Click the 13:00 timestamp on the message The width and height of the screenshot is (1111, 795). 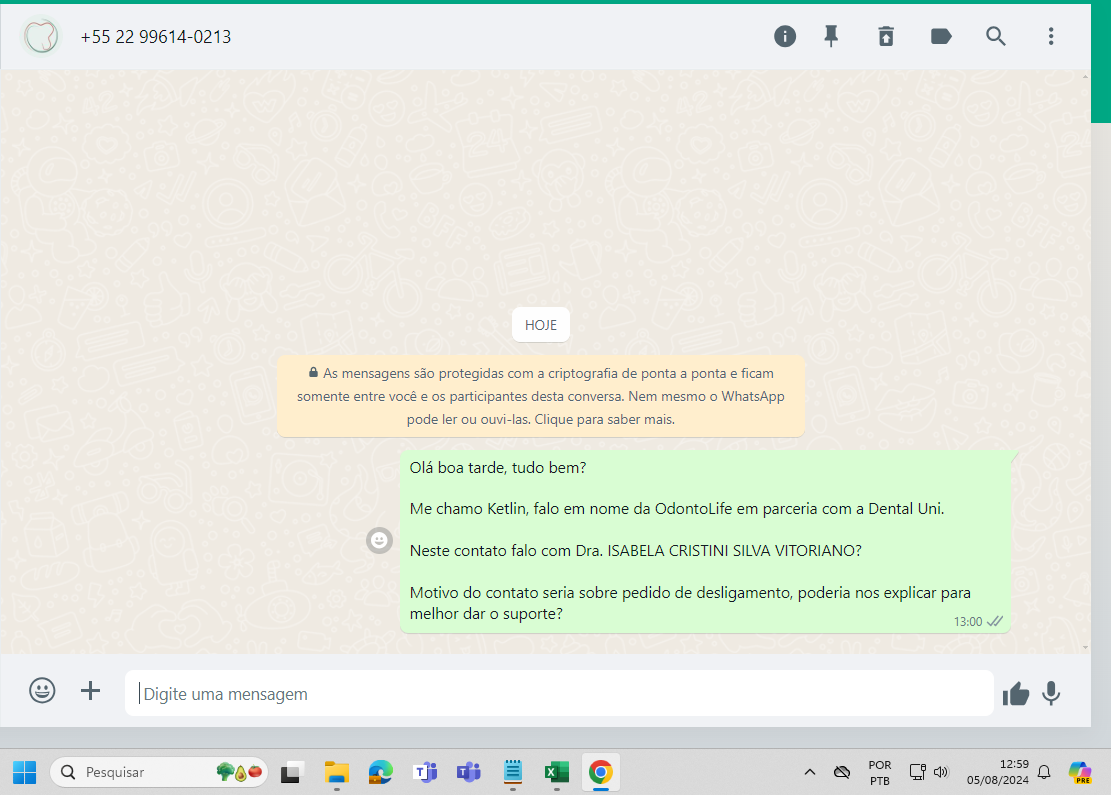pyautogui.click(x=968, y=621)
